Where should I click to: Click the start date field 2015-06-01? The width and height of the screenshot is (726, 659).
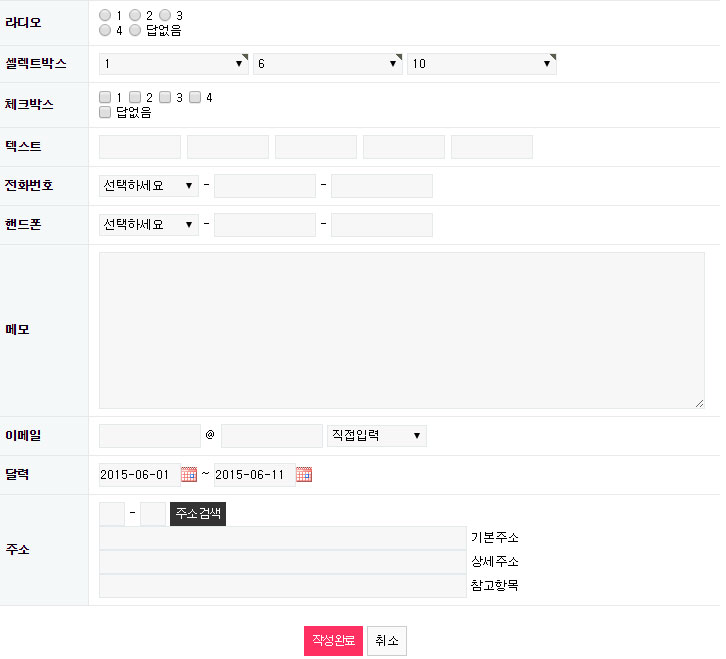point(139,475)
